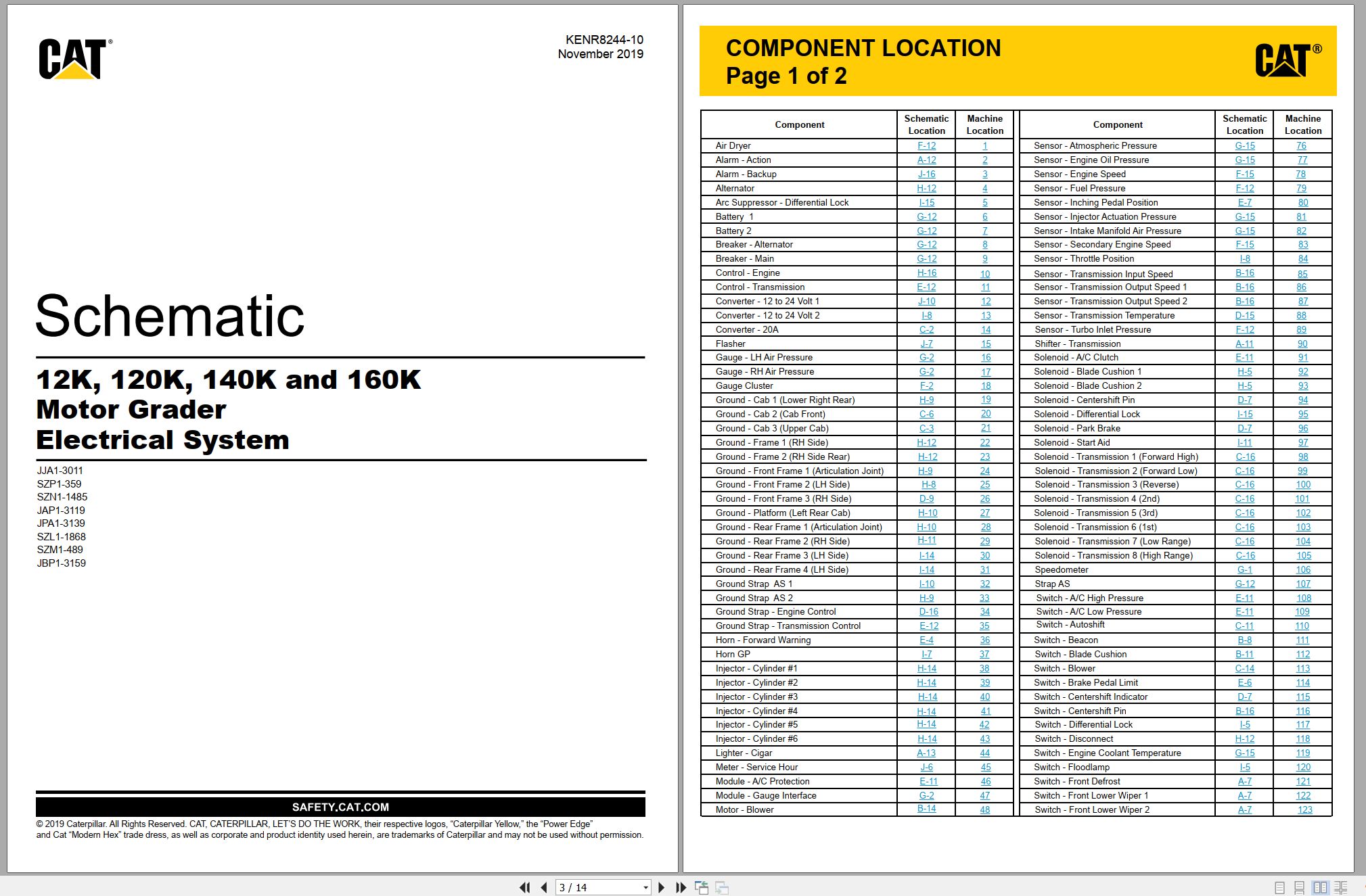Click 'Solenoid - Park Brake' component name
The width and height of the screenshot is (1366, 896).
point(1076,428)
